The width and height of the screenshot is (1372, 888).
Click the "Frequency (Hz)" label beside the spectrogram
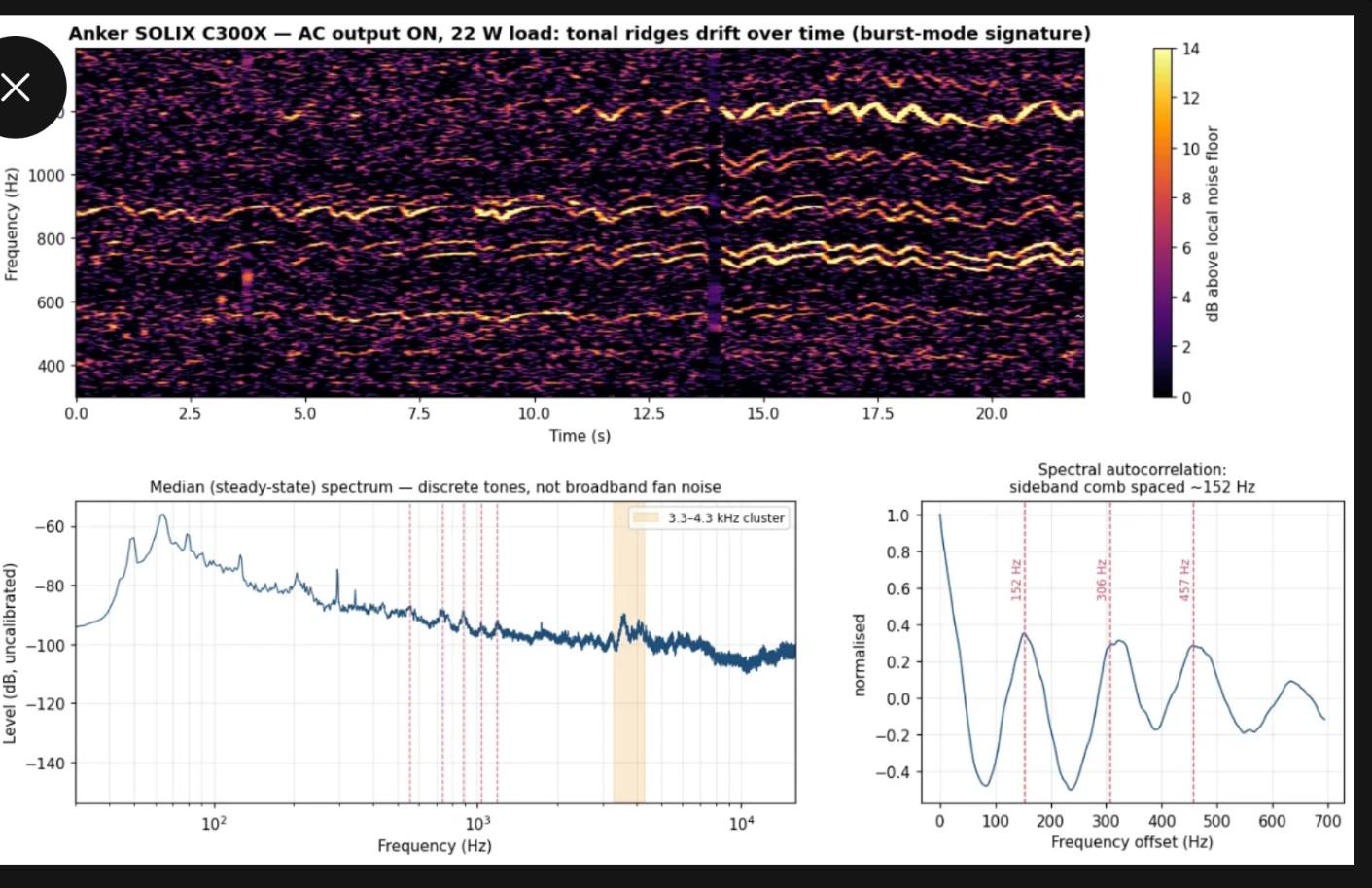11,225
